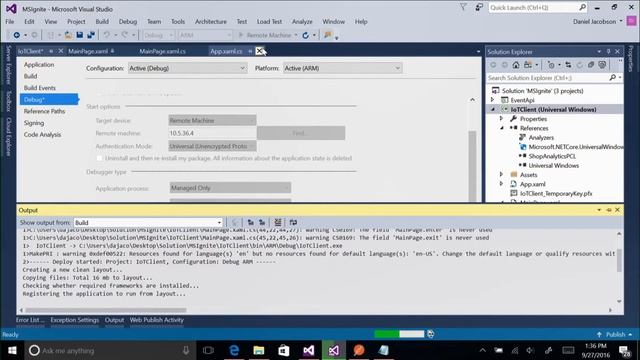
Task: Open Show output from Build dropdown
Action: pyautogui.click(x=148, y=222)
